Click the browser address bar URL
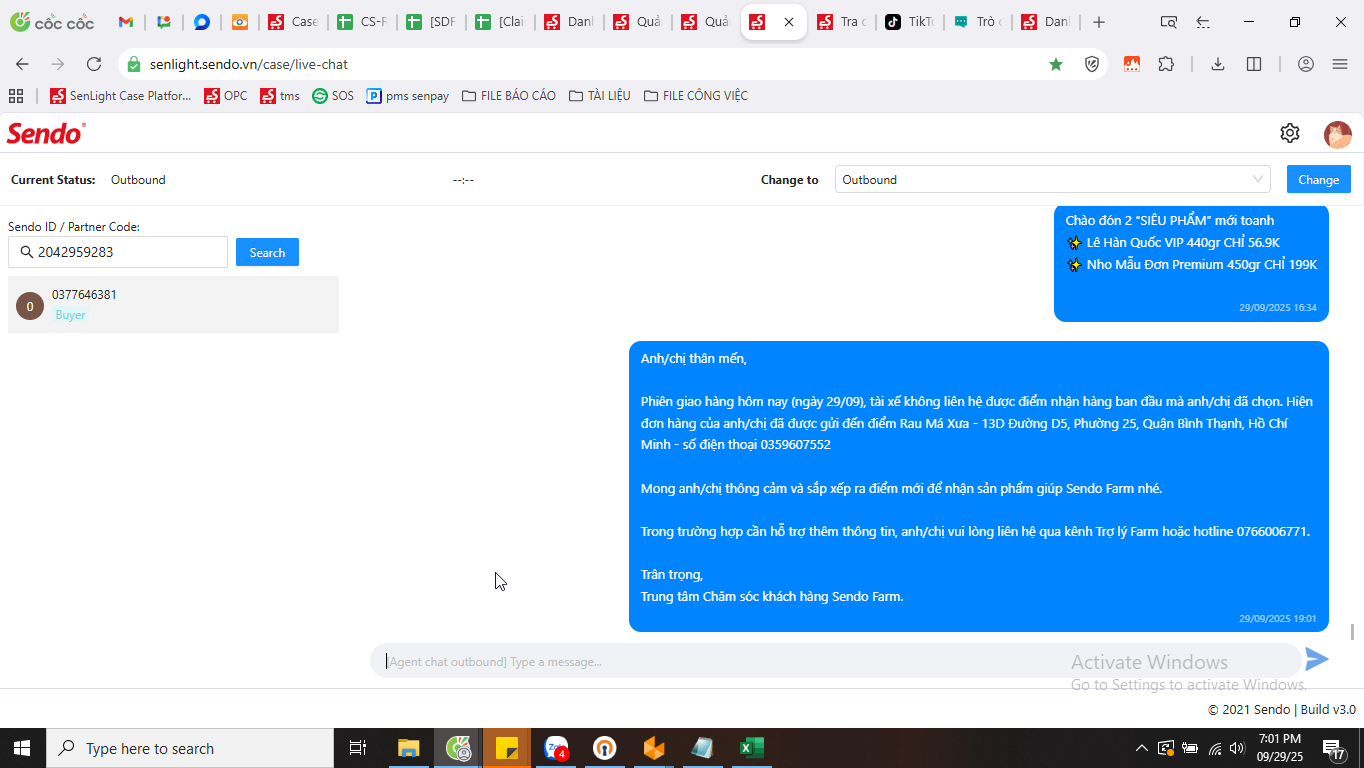This screenshot has height=768, width=1364. [249, 64]
